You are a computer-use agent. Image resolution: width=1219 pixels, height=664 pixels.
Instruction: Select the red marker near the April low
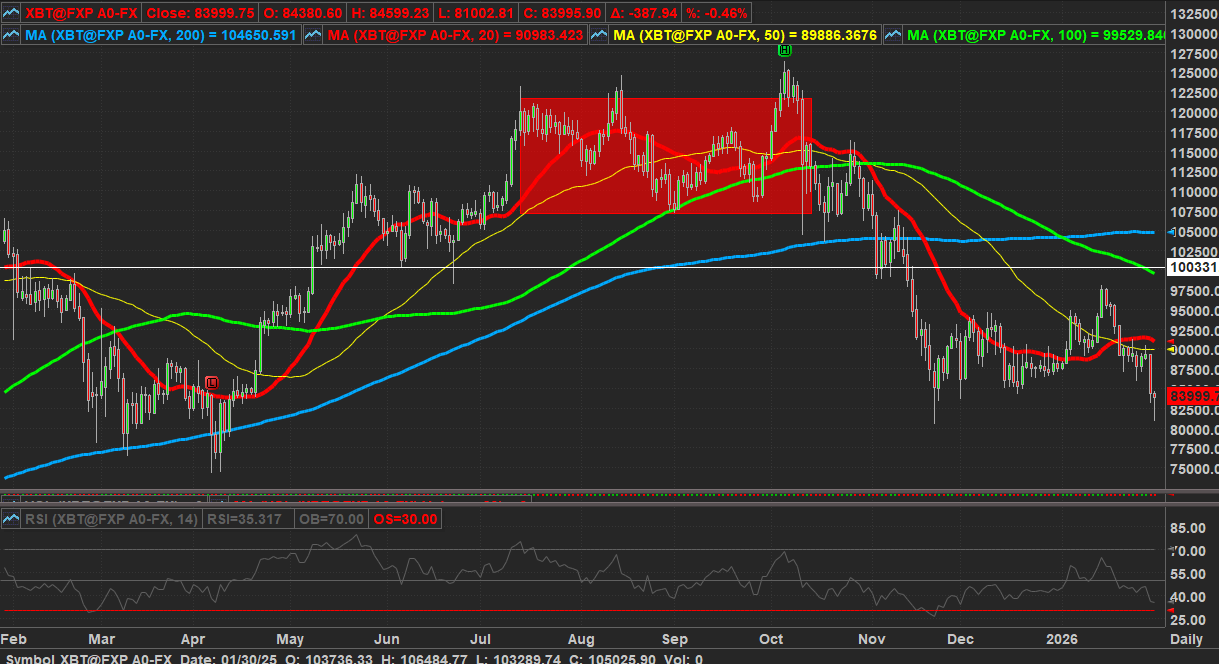[212, 382]
